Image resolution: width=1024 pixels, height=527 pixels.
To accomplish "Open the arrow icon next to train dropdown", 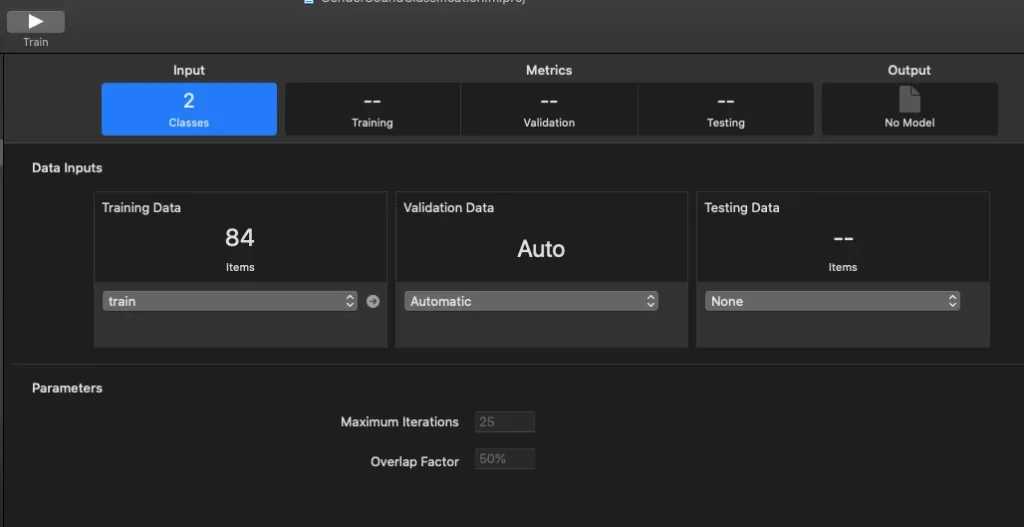I will [373, 301].
